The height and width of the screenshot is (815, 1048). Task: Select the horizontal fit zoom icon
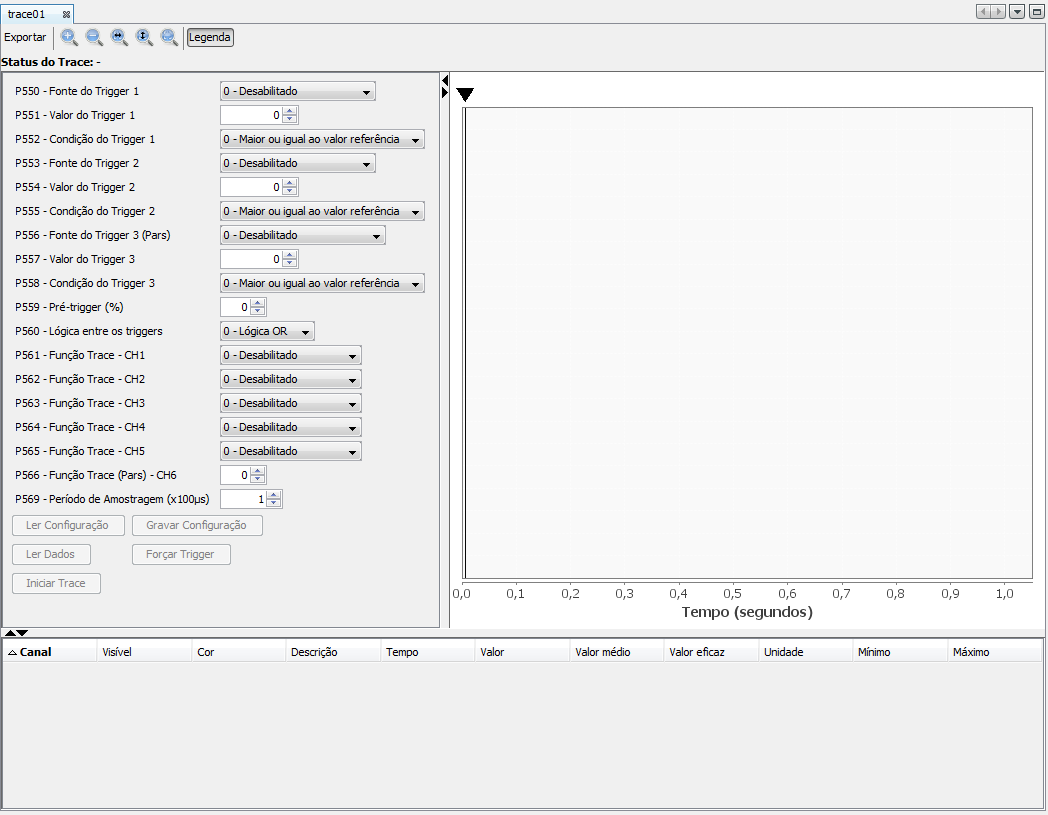pos(118,37)
